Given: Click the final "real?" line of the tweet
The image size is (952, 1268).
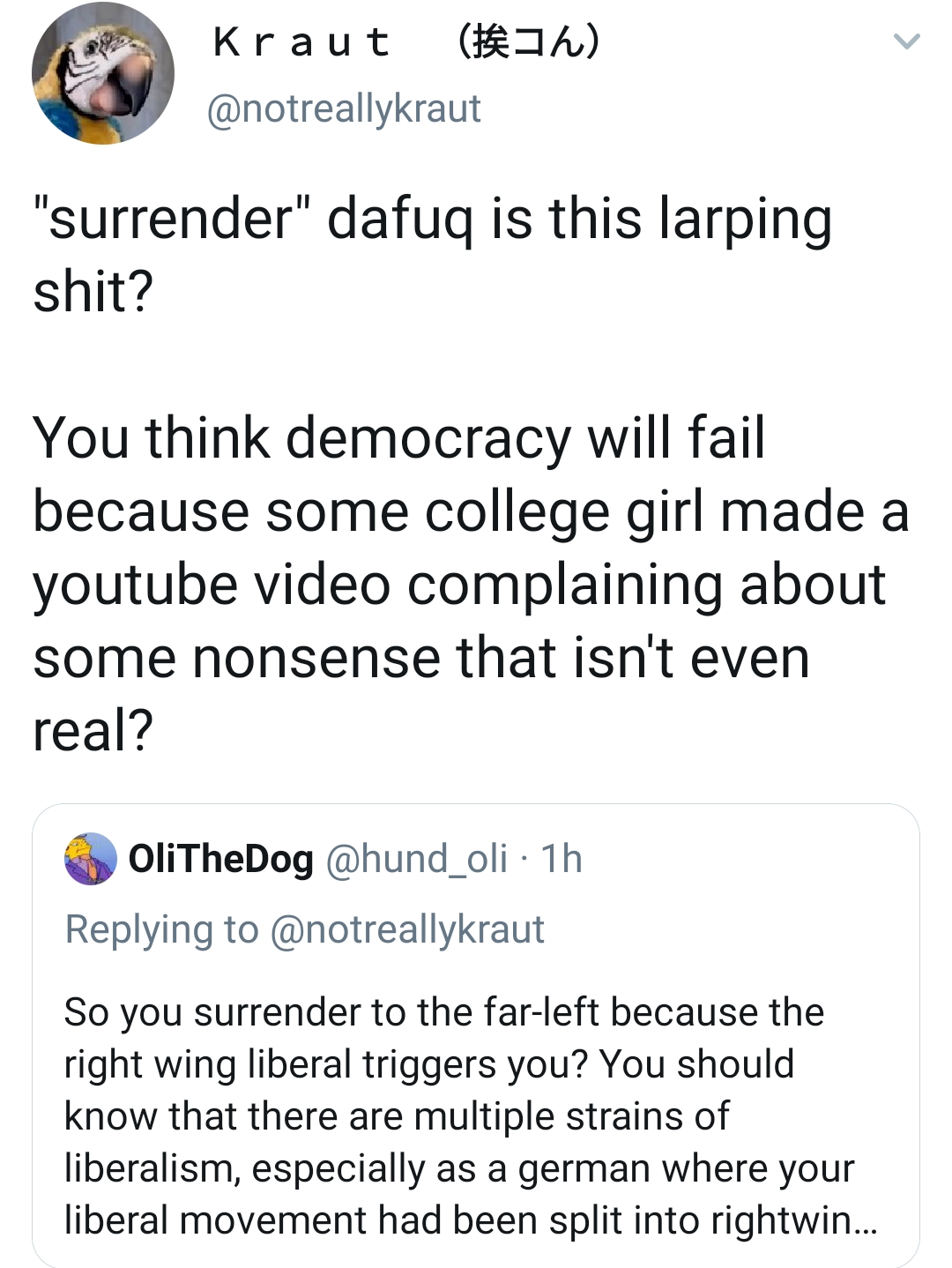Looking at the screenshot, I should pos(93,731).
